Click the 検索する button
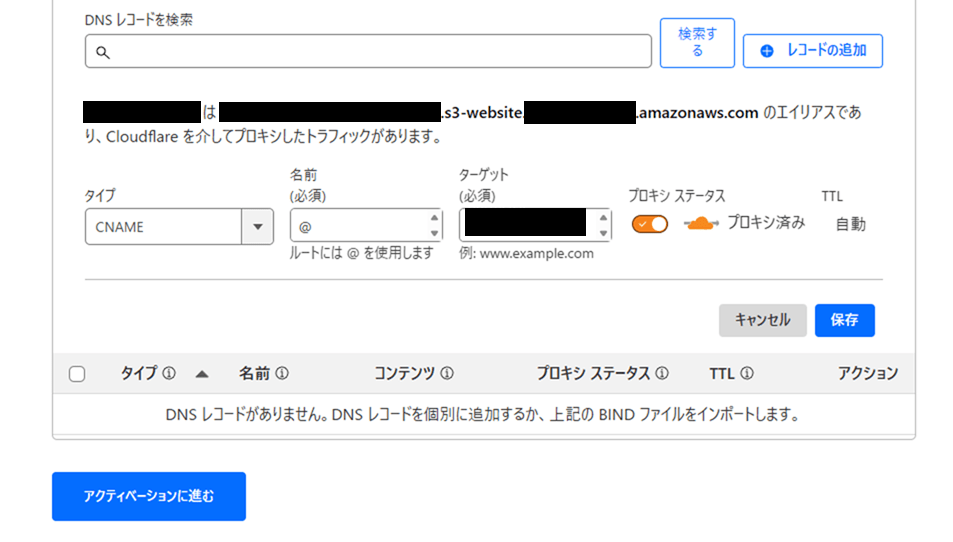The height and width of the screenshot is (542, 953). click(697, 43)
